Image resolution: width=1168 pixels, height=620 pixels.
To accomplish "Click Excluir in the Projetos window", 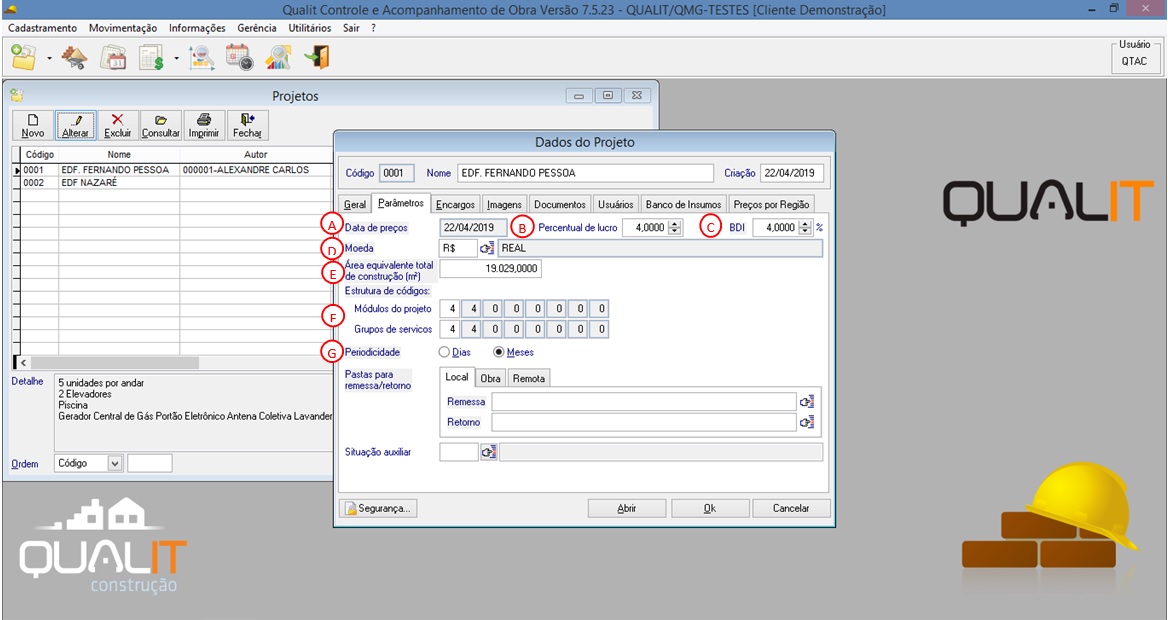I will click(118, 126).
